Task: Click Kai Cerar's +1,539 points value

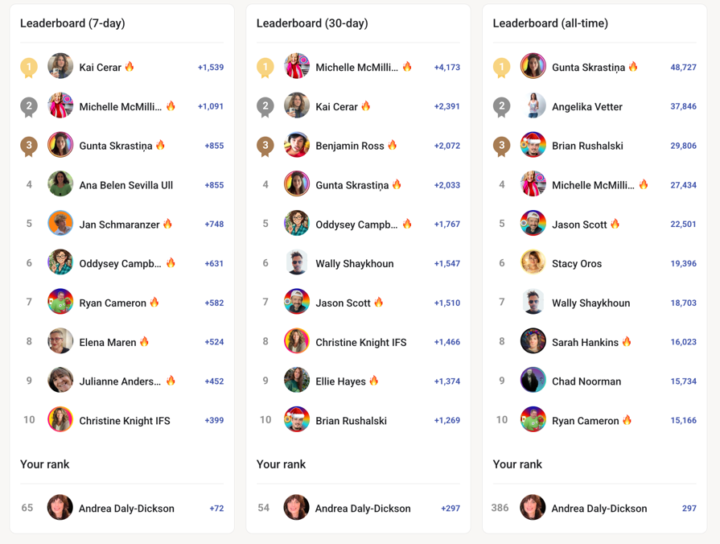Action: pyautogui.click(x=210, y=67)
